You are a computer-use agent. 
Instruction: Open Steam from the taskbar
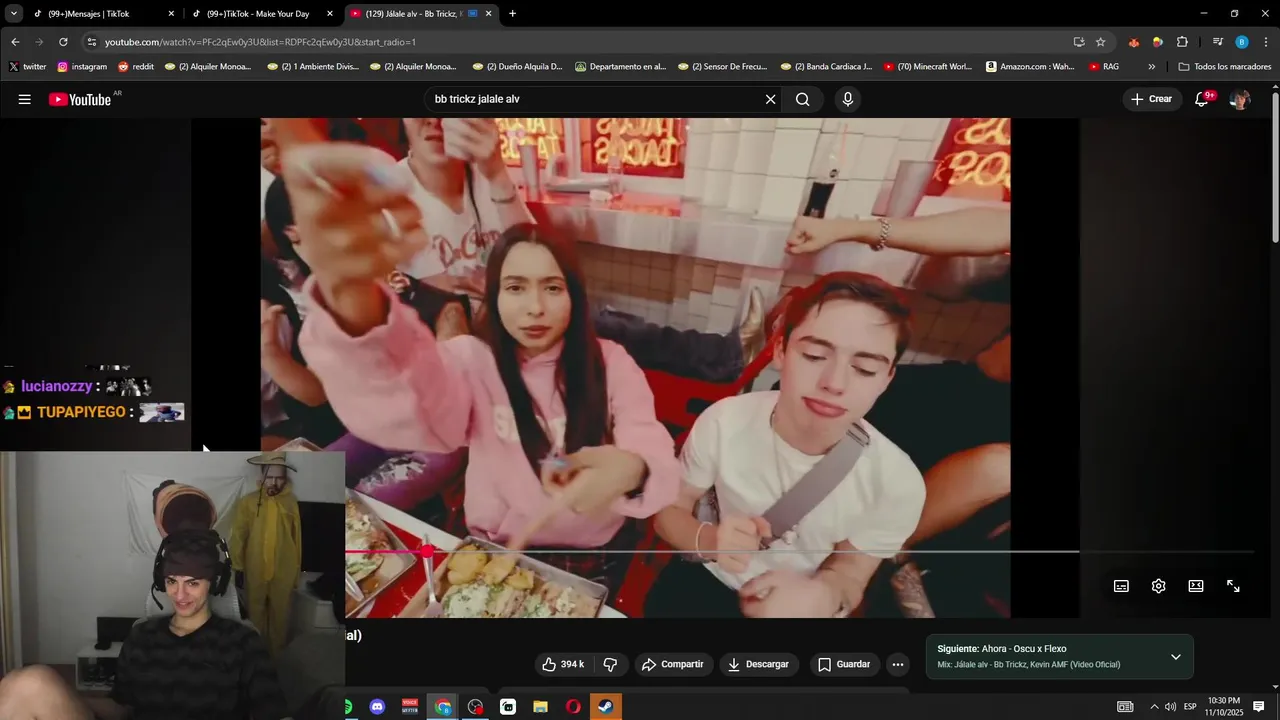coord(606,707)
